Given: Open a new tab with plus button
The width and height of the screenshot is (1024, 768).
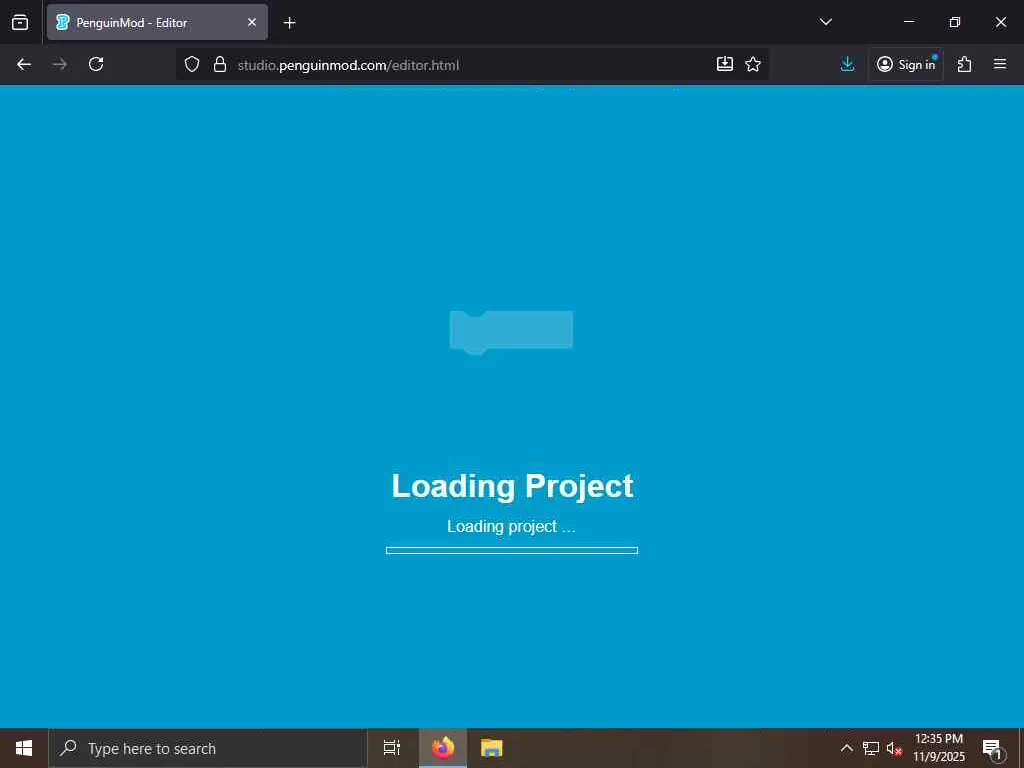Looking at the screenshot, I should [289, 23].
